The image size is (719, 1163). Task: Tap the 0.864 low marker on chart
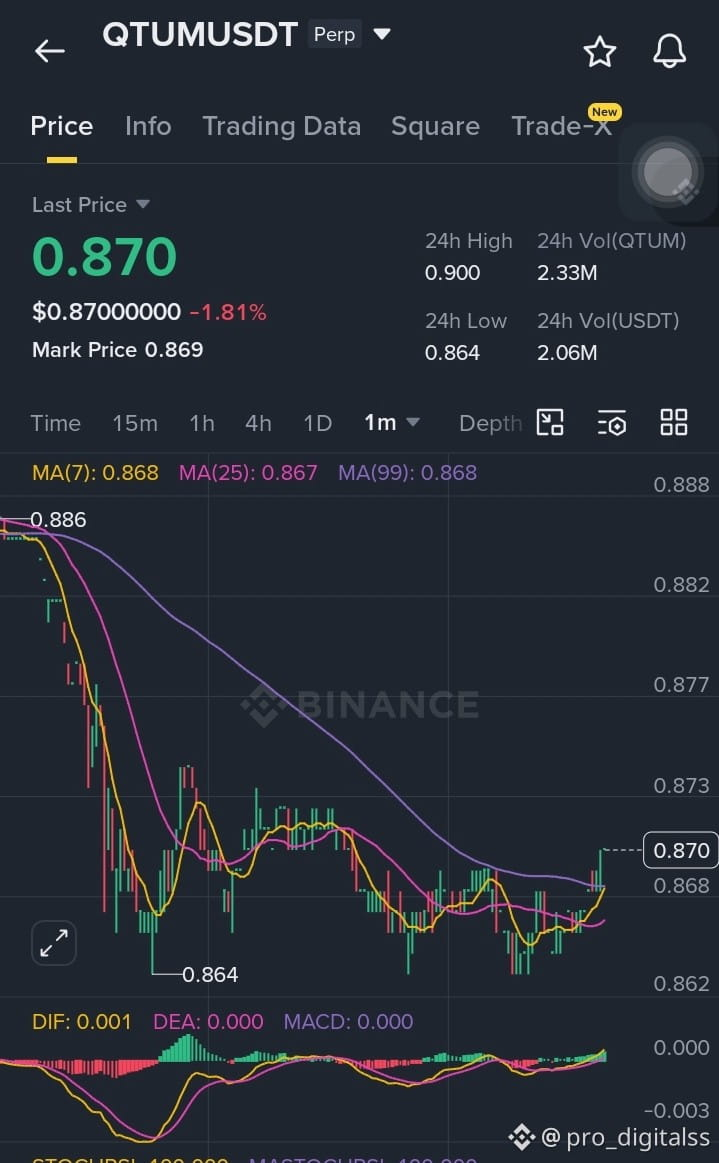[x=210, y=975]
